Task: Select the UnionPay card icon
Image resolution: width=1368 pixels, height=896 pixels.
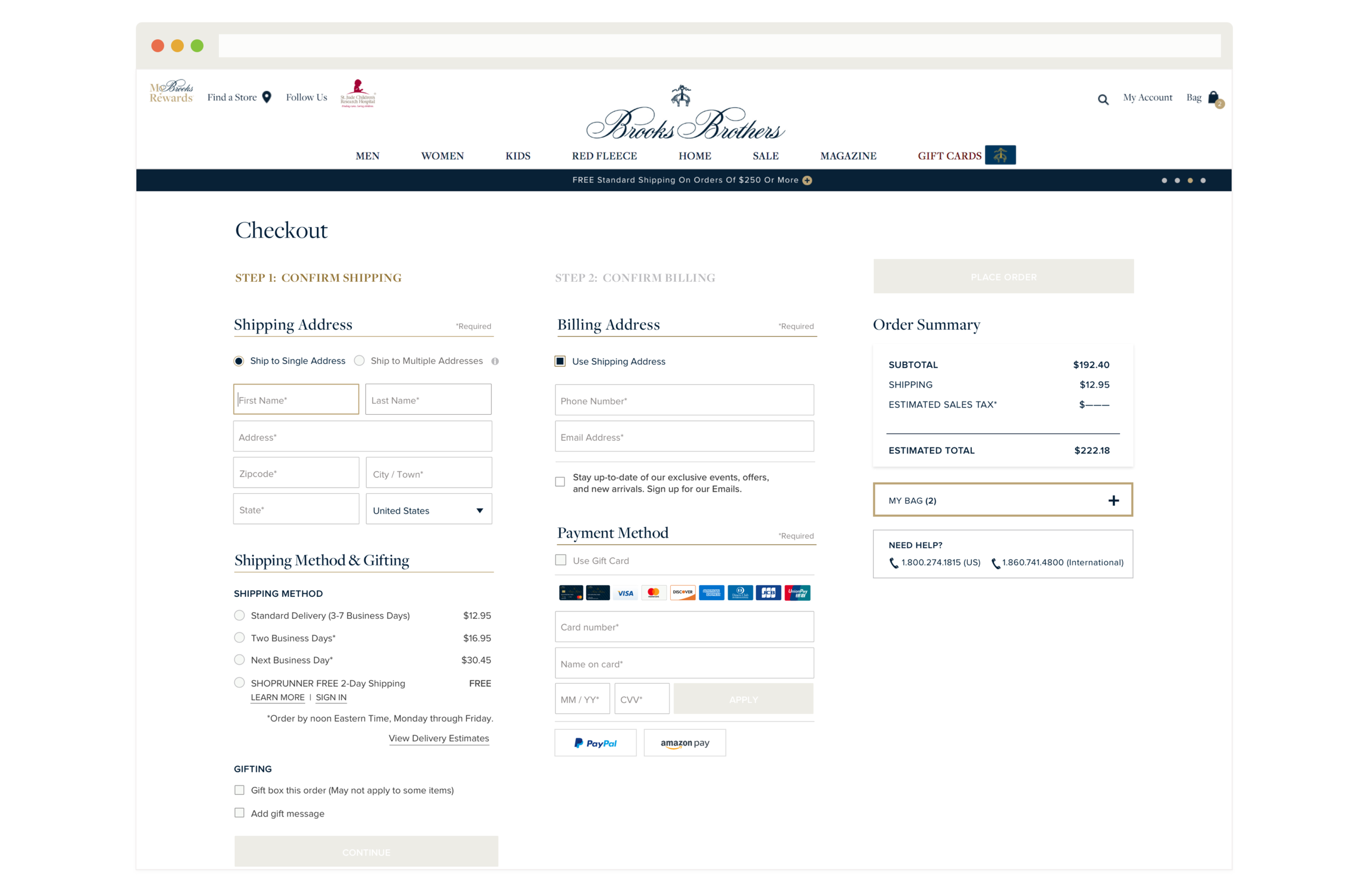Action: click(797, 593)
